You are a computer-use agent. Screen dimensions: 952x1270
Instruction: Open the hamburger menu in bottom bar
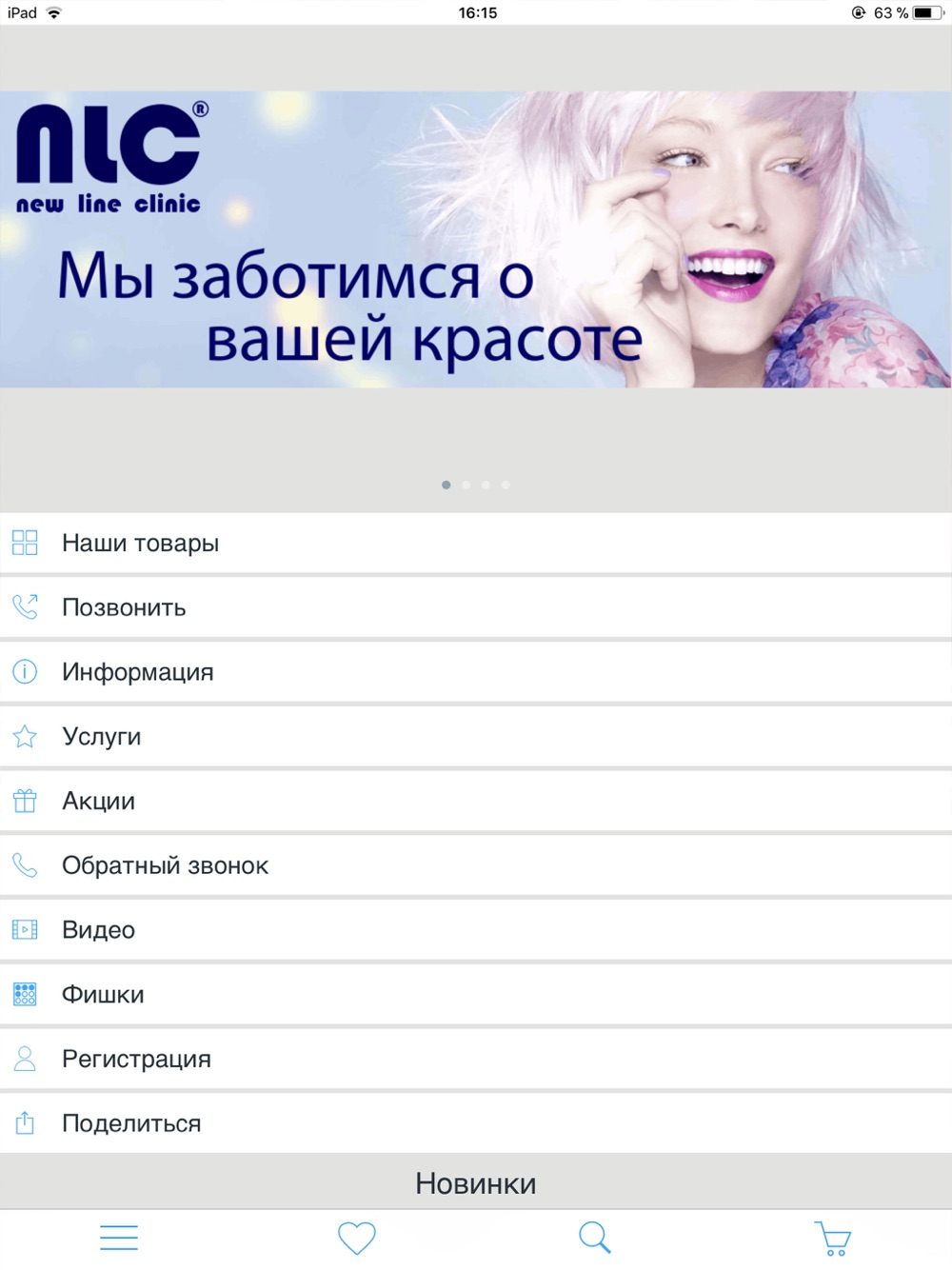coord(119,1238)
